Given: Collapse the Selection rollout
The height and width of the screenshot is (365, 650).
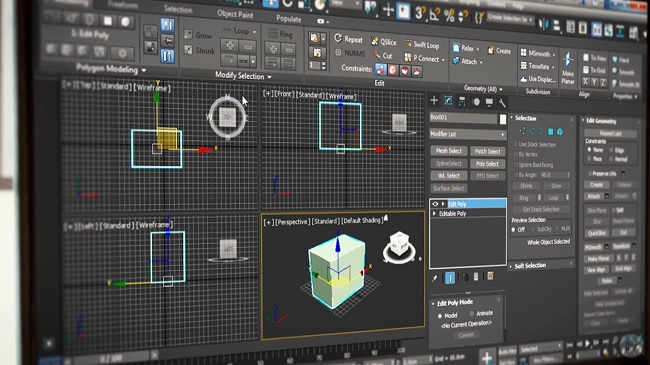Looking at the screenshot, I should pos(512,118).
